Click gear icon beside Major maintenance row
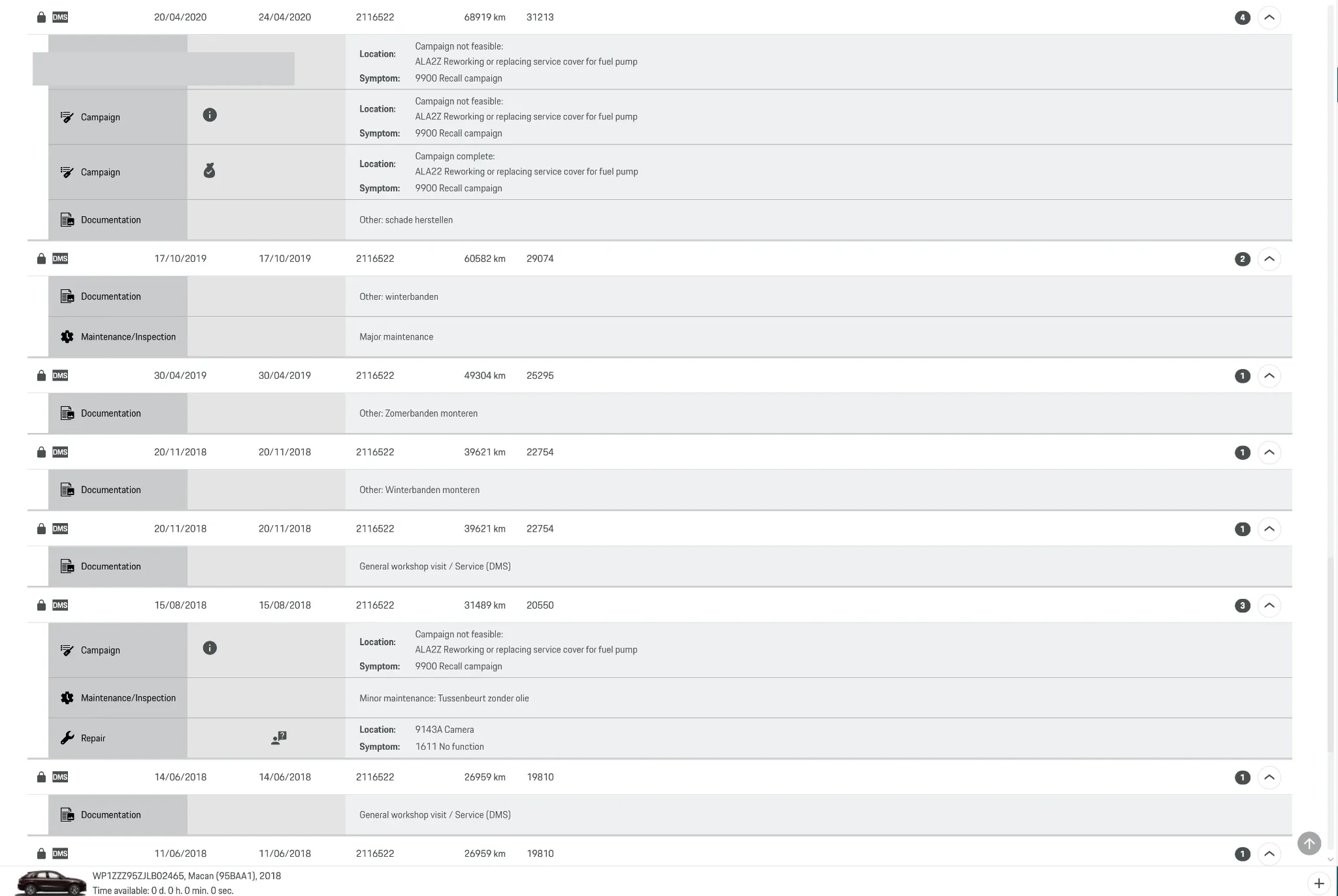This screenshot has width=1338, height=896. tap(67, 337)
